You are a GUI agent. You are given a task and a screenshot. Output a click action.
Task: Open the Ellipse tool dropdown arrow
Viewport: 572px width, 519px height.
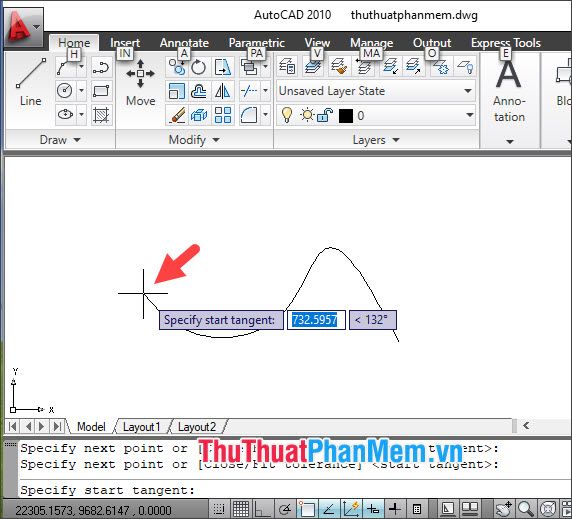[x=81, y=115]
